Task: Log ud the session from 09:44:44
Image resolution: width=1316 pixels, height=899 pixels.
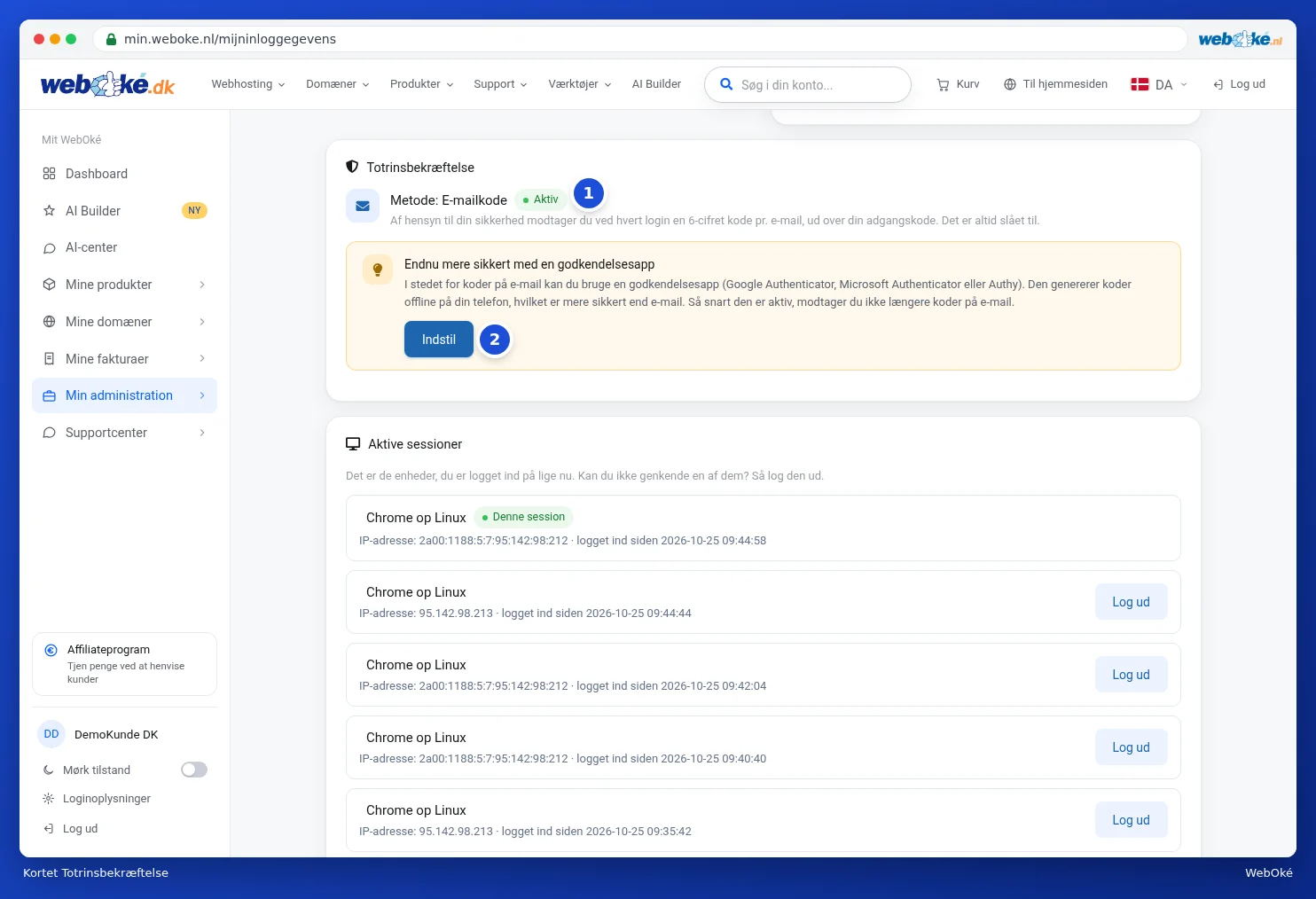Action: (x=1131, y=602)
